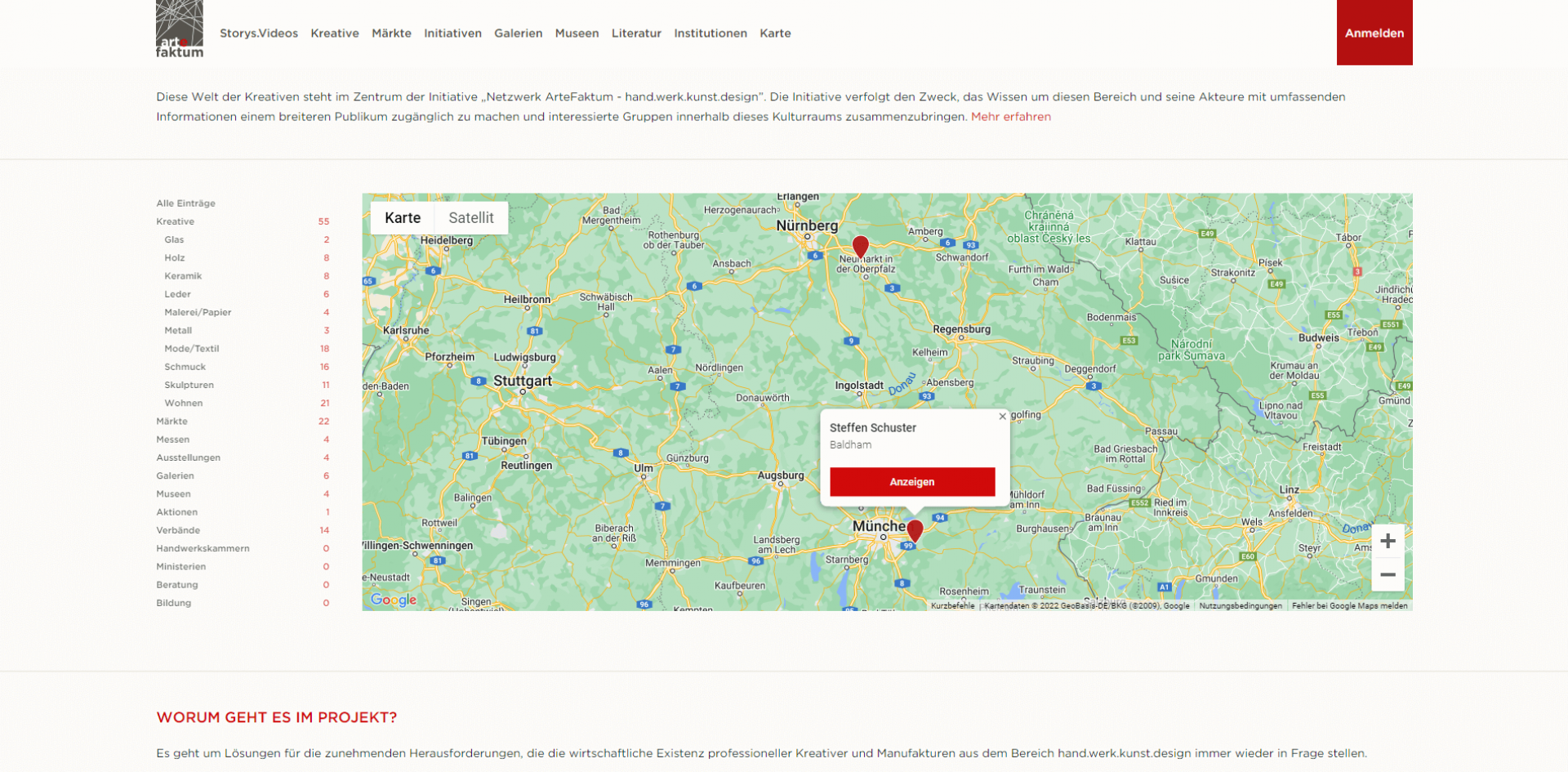Click the red map marker near Neumarkt
The width and height of the screenshot is (1568, 772).
[860, 246]
